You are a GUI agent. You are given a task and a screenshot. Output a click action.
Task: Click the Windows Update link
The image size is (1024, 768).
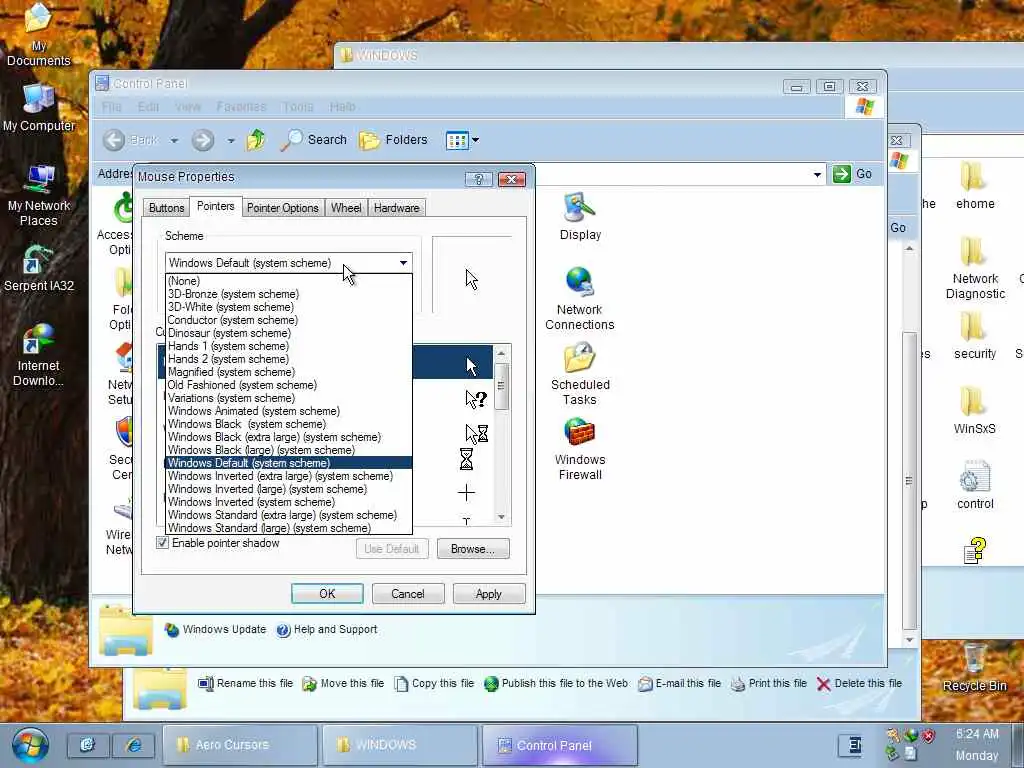point(216,630)
